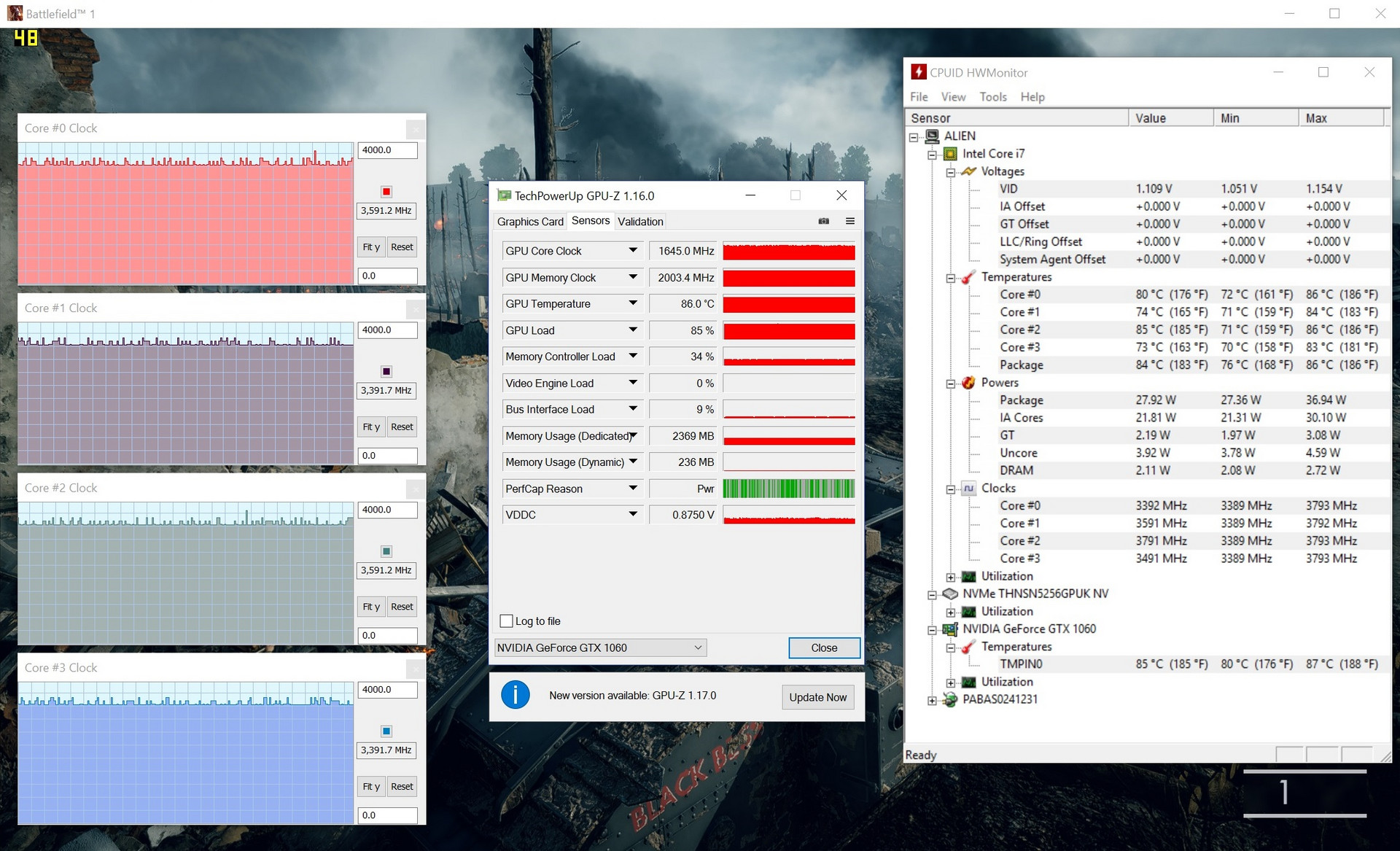Viewport: 1400px width, 851px height.
Task: Click the 4000.0 max field of Core #1 Clock
Action: [x=387, y=330]
